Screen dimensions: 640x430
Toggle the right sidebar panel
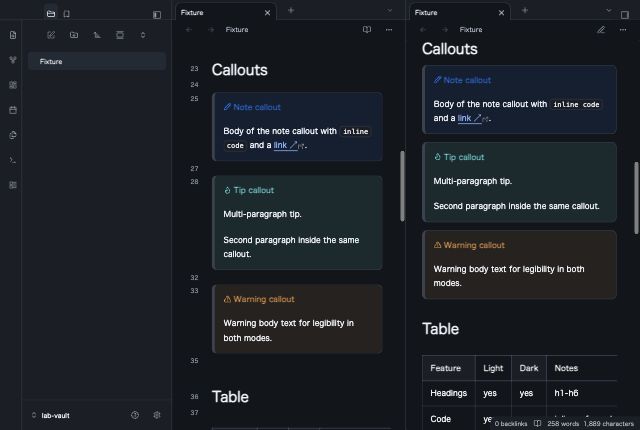(624, 15)
